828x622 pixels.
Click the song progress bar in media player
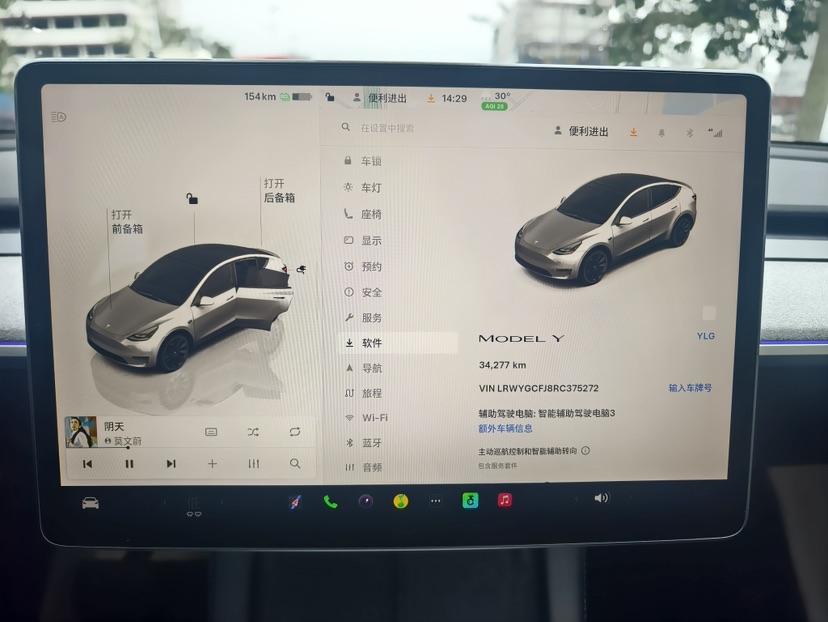coord(190,448)
